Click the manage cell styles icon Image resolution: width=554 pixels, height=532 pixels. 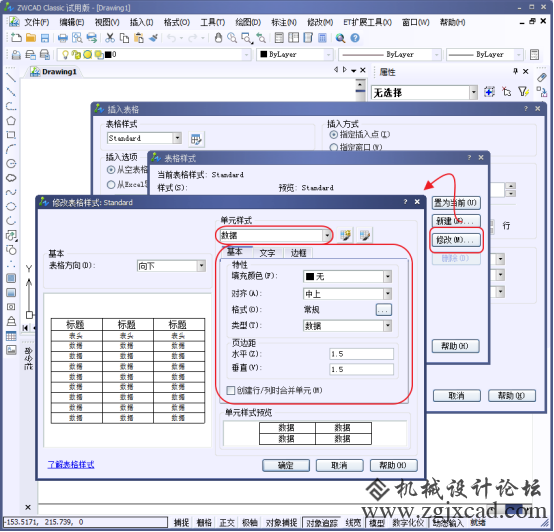pyautogui.click(x=364, y=235)
